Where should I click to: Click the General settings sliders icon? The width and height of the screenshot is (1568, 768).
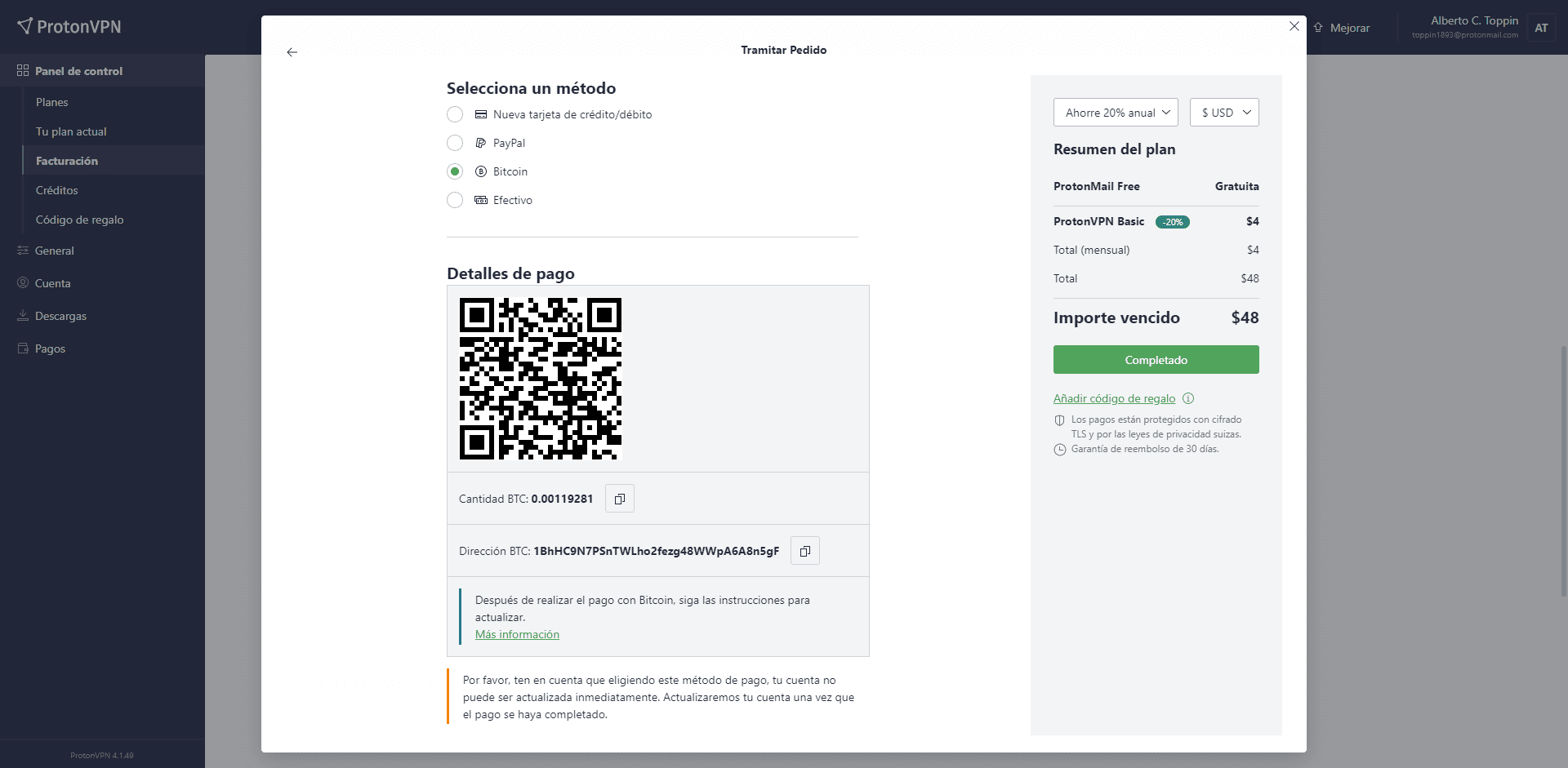23,251
